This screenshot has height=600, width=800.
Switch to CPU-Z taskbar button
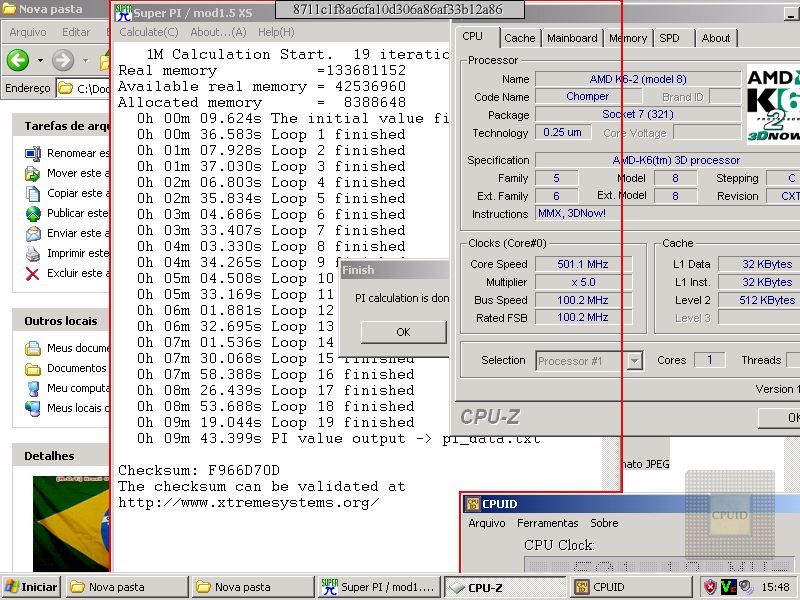tap(505, 587)
